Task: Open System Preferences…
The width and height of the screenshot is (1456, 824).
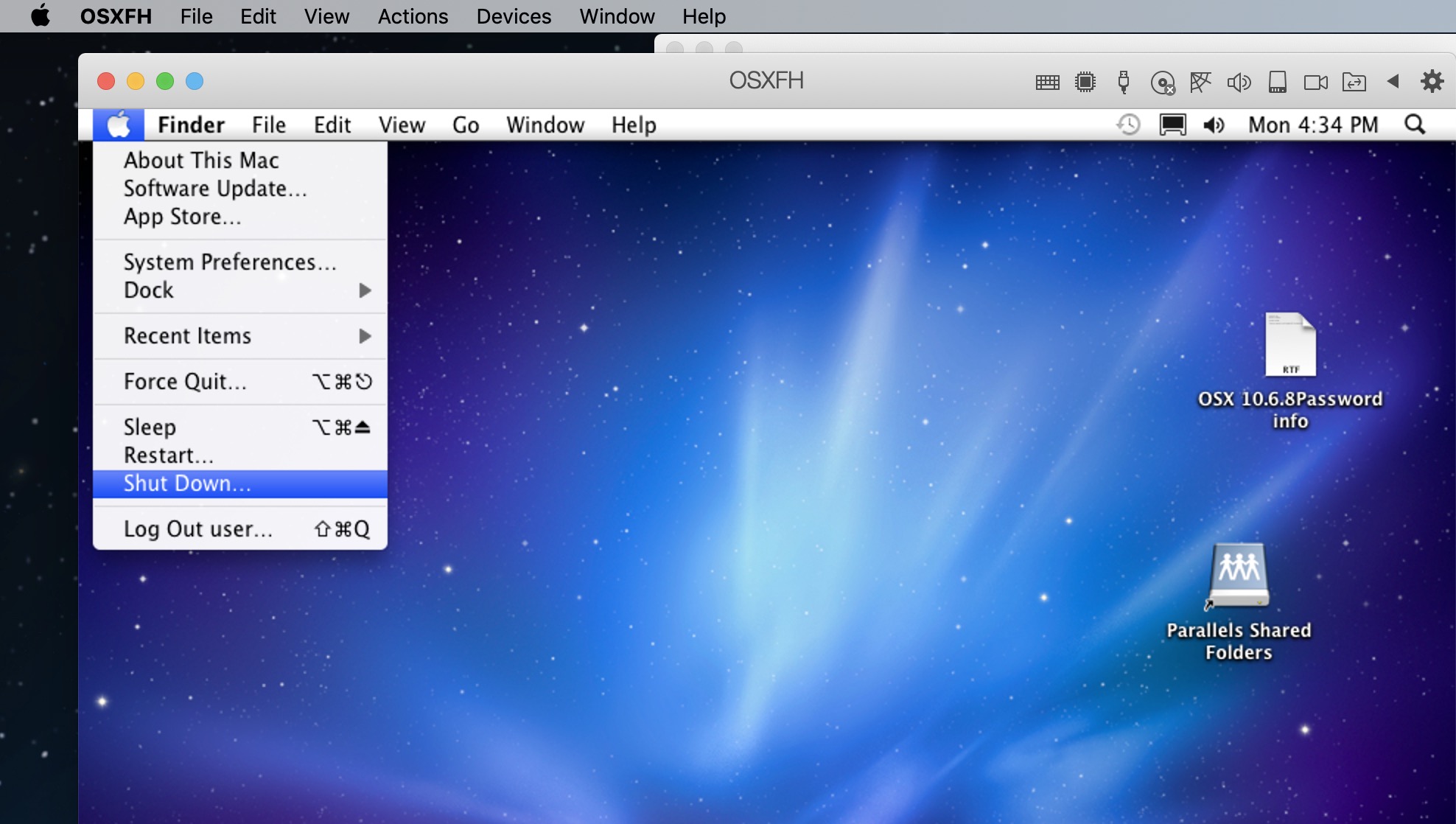Action: (x=240, y=262)
